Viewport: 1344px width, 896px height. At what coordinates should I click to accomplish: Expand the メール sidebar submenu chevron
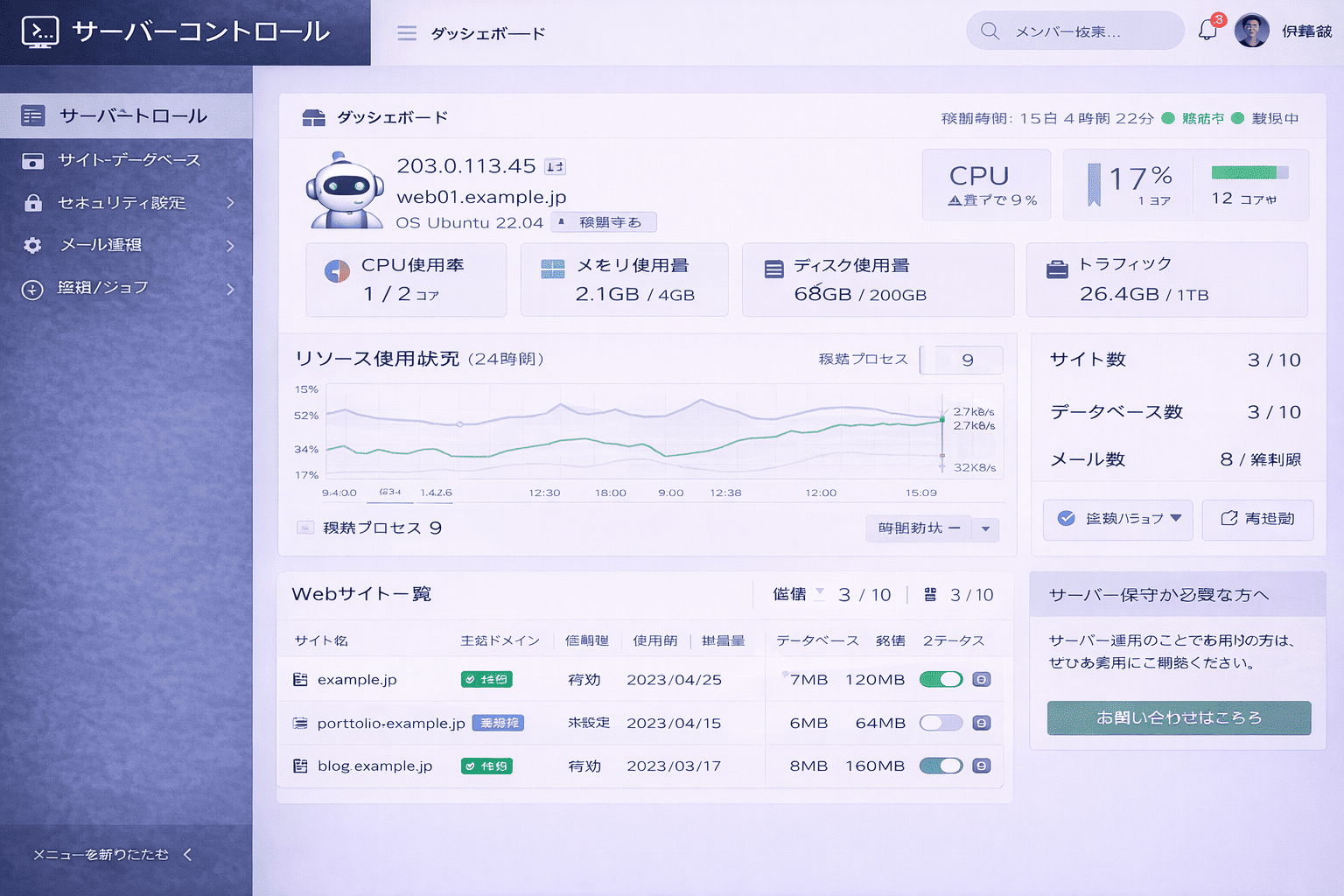pos(230,246)
